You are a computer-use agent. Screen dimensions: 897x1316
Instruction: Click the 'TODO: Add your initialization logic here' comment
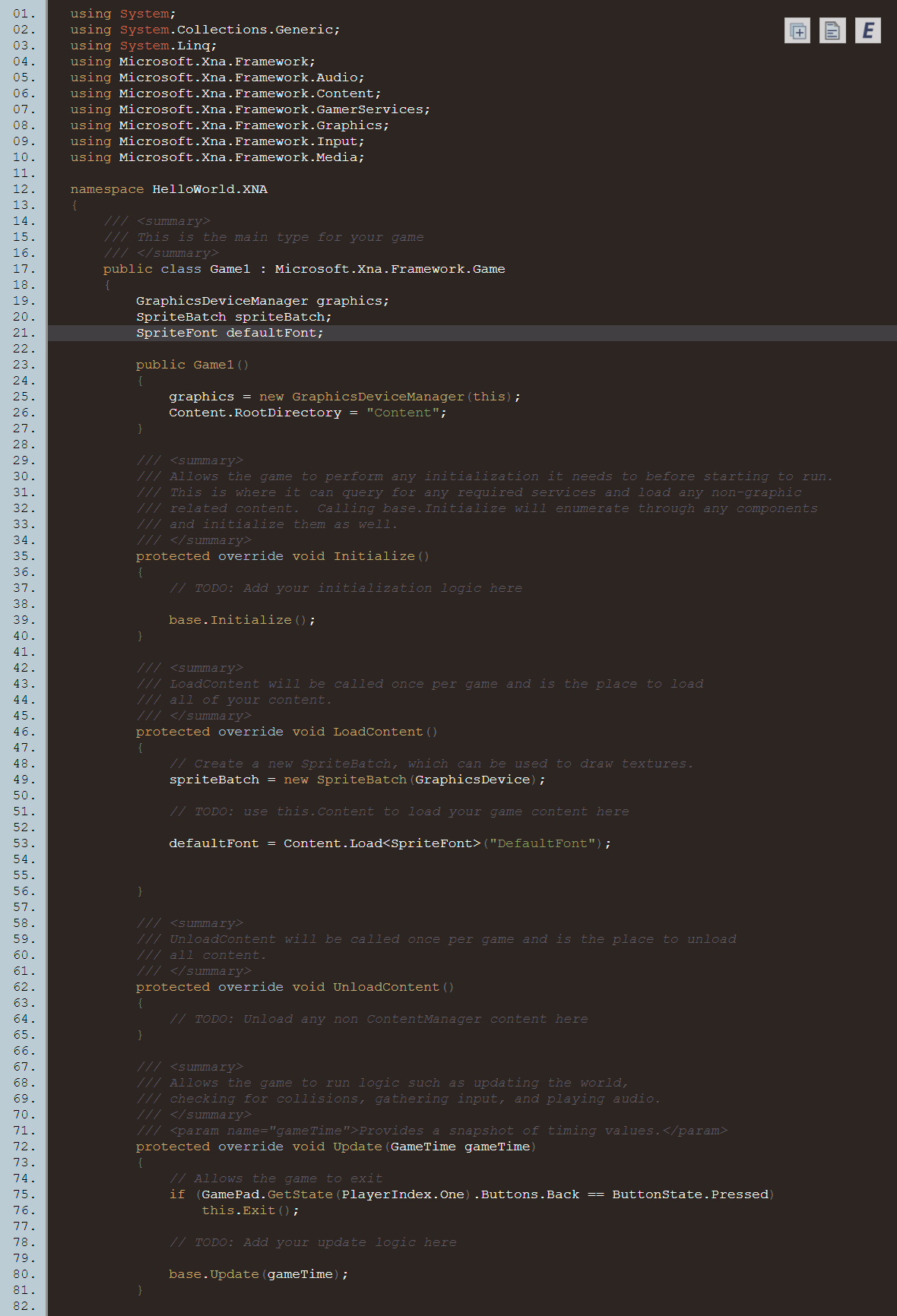pyautogui.click(x=346, y=588)
